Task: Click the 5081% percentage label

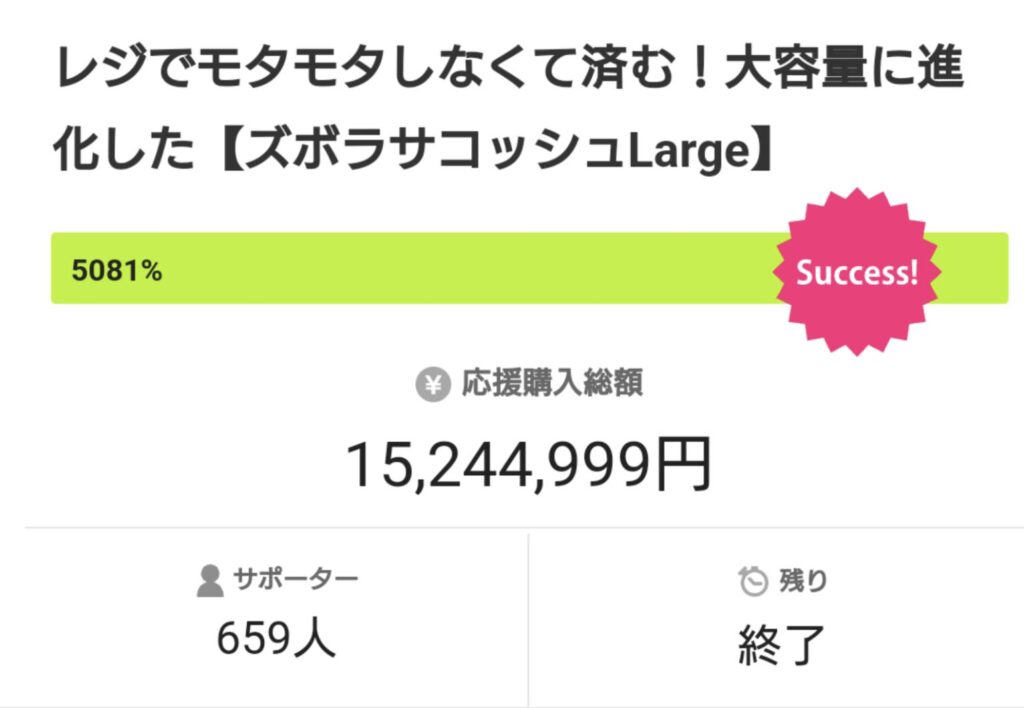Action: (117, 270)
